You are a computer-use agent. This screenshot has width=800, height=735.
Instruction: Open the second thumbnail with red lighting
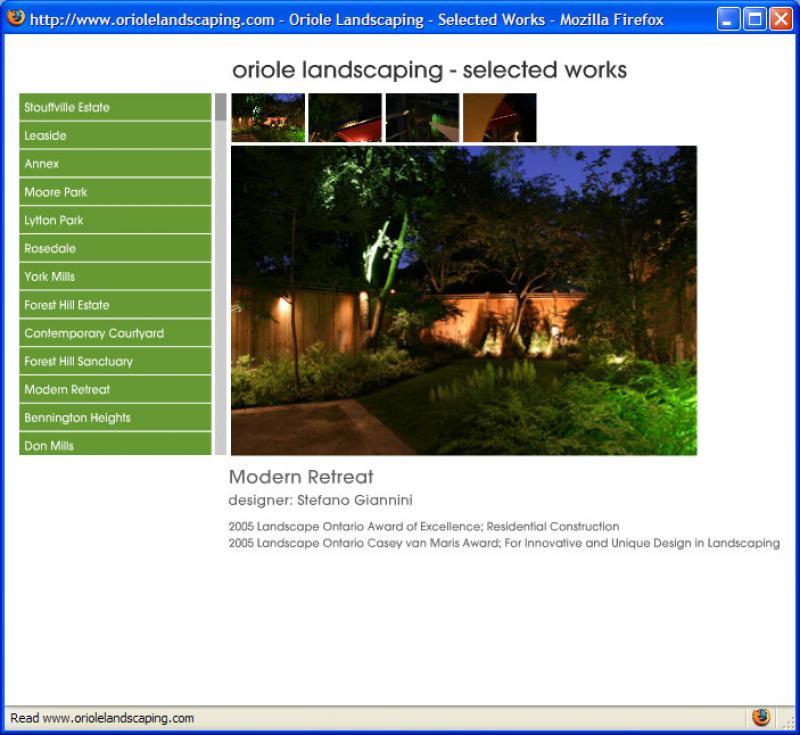tap(345, 117)
